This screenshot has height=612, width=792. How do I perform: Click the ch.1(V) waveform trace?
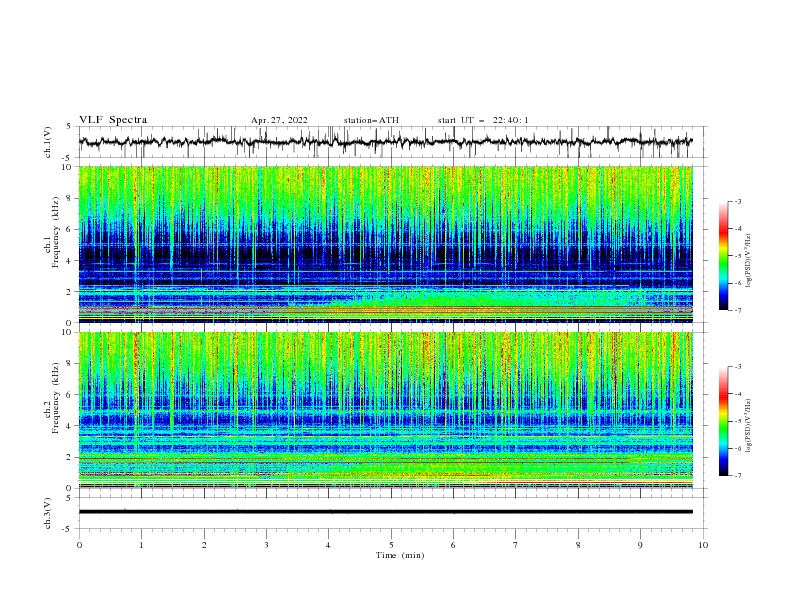pyautogui.click(x=386, y=141)
